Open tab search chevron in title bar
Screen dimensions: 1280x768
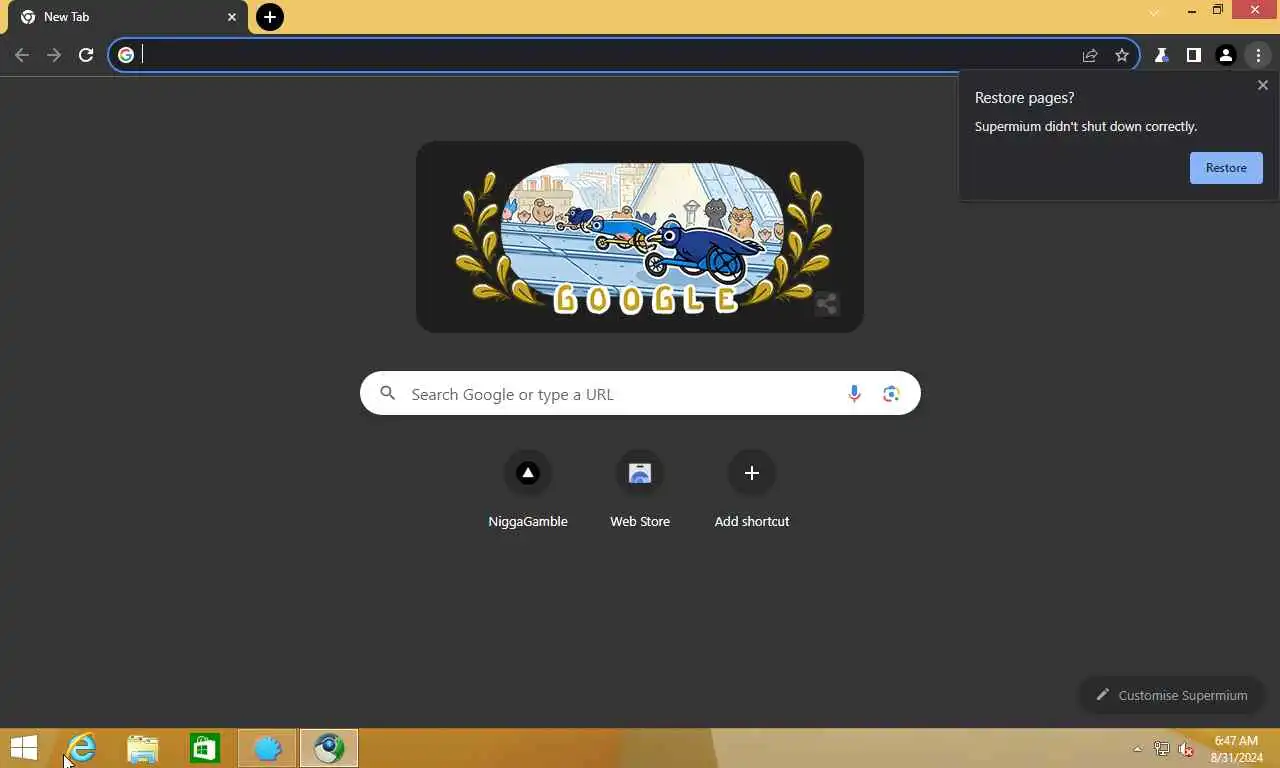pyautogui.click(x=1155, y=12)
